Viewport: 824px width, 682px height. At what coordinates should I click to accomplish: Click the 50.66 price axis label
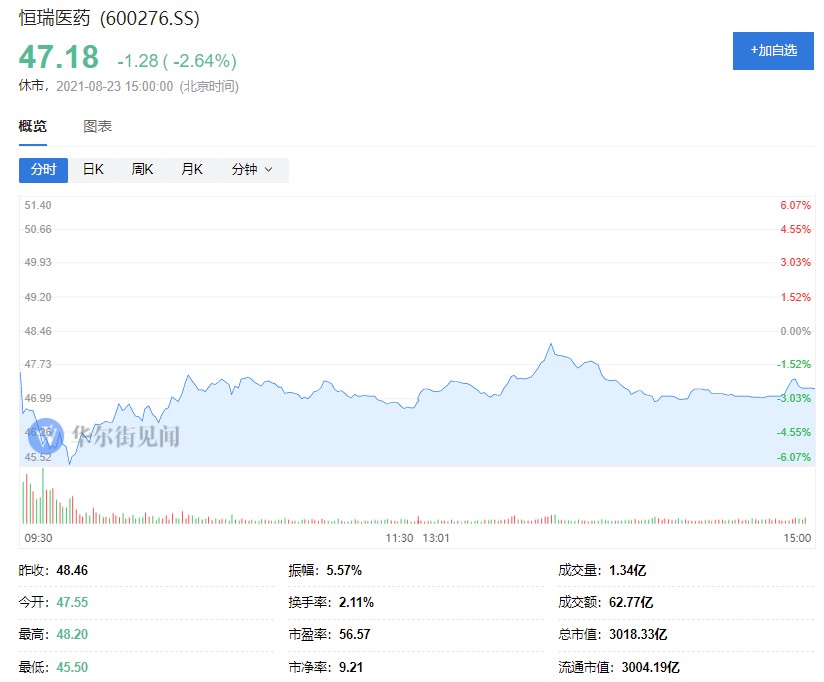(38, 229)
